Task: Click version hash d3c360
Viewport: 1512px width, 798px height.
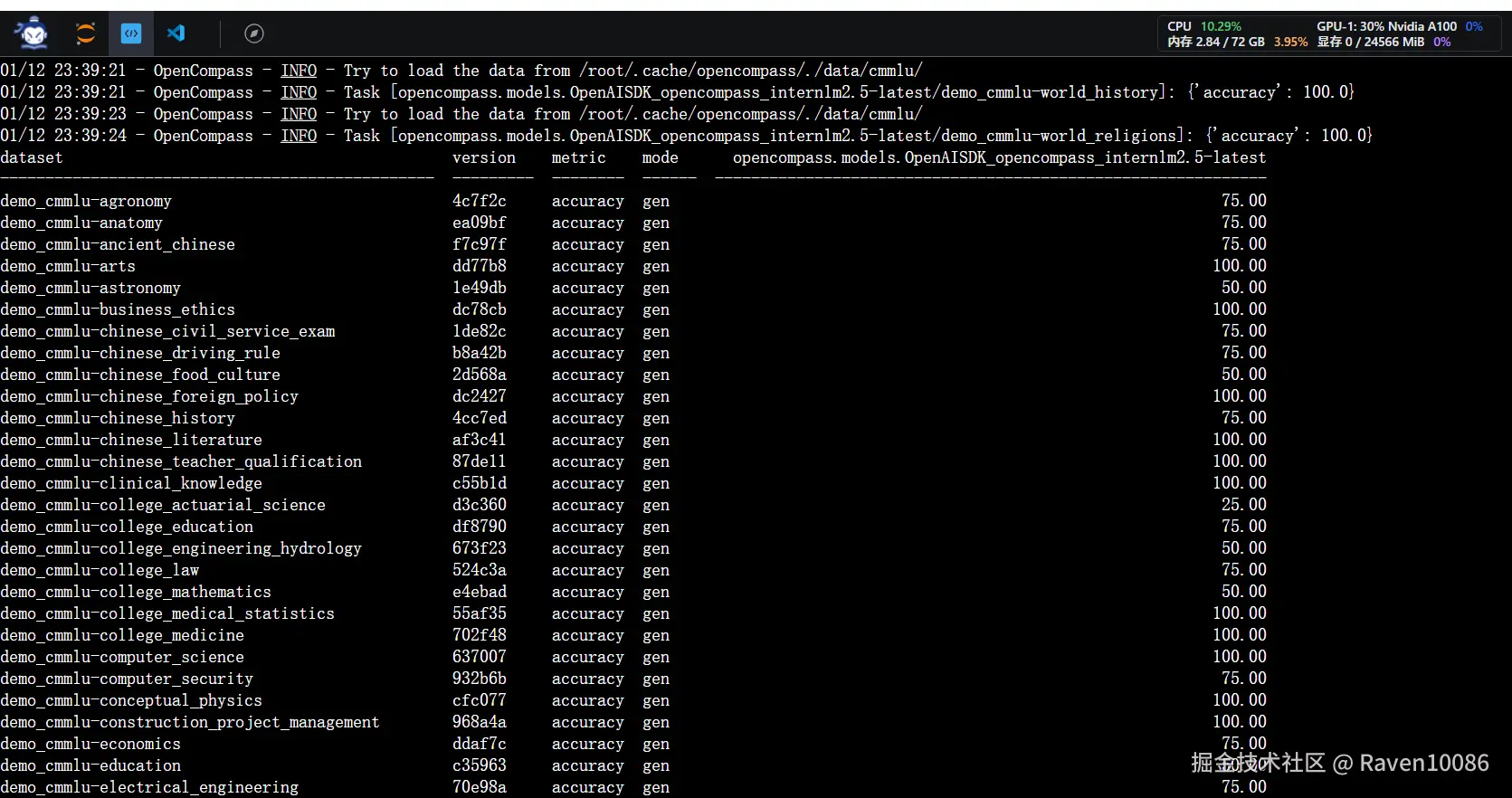Action: click(x=480, y=505)
